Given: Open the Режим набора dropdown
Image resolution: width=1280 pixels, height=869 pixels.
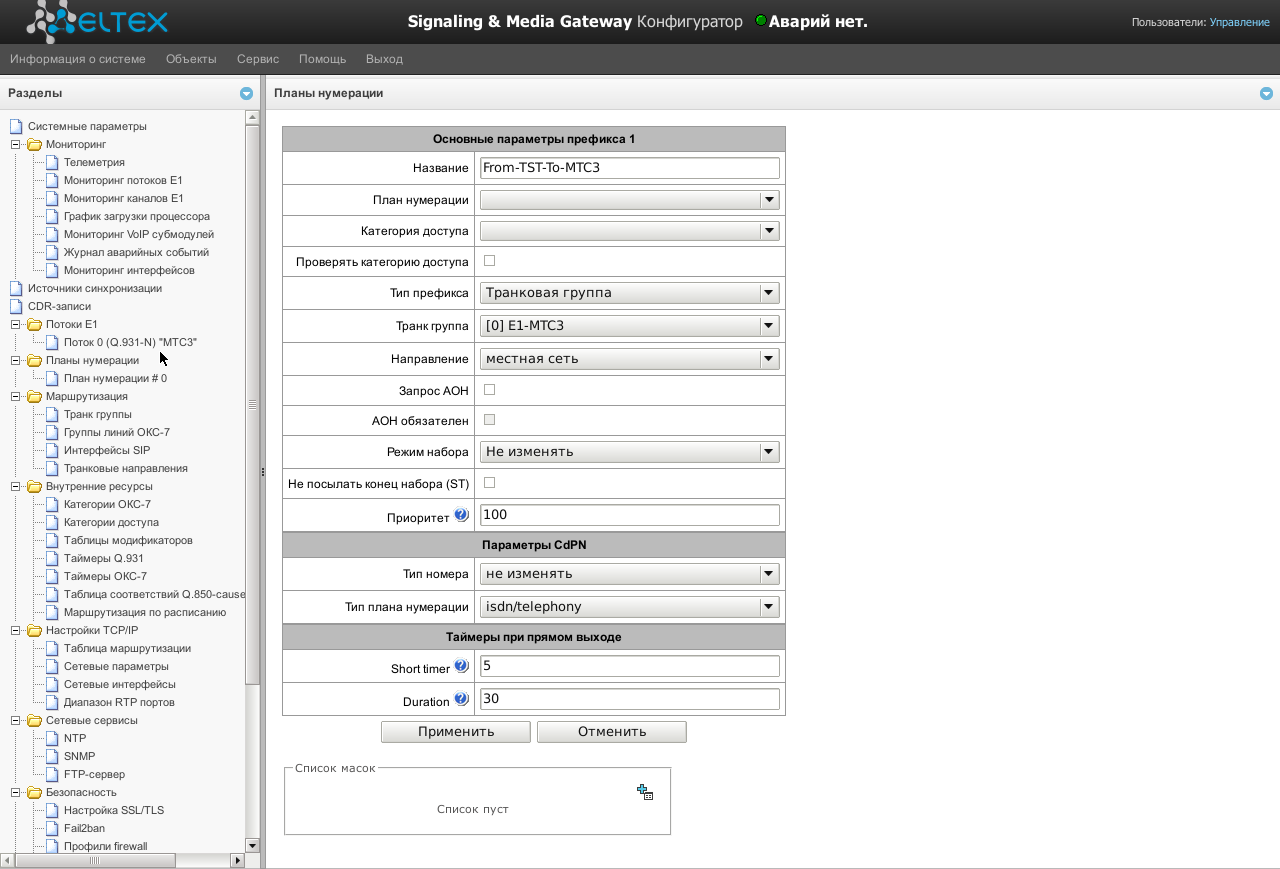Looking at the screenshot, I should (x=630, y=452).
